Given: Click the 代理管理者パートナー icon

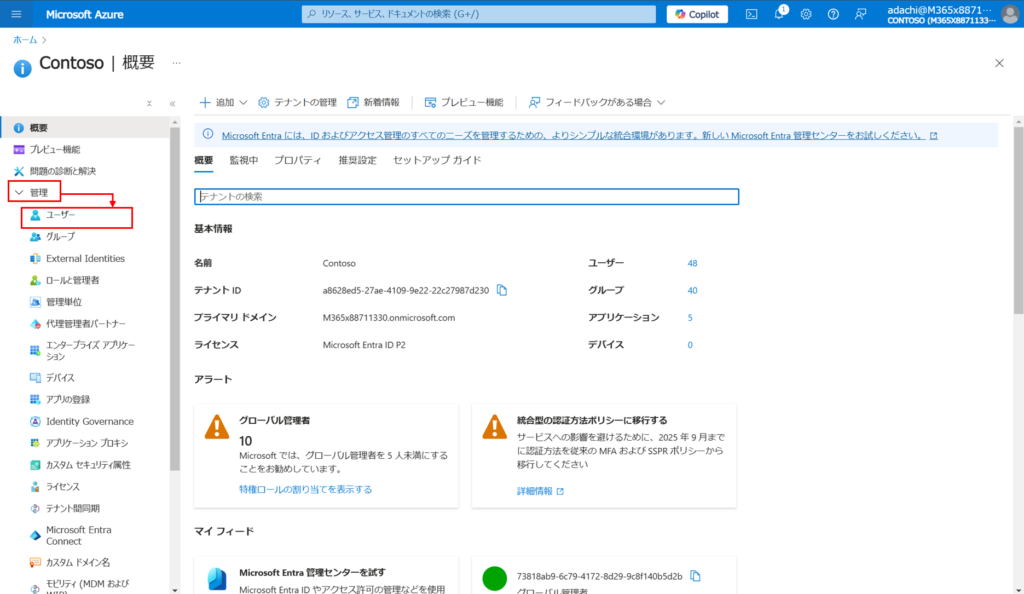Looking at the screenshot, I should (x=35, y=324).
